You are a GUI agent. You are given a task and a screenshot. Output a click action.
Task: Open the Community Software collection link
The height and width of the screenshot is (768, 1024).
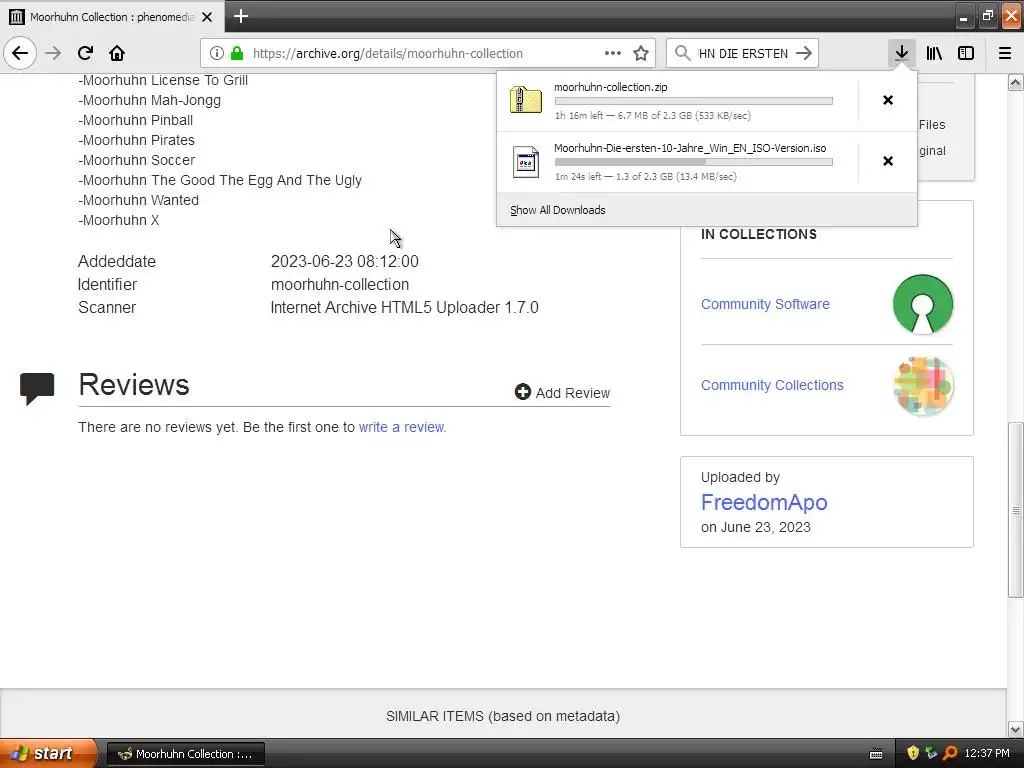click(765, 304)
